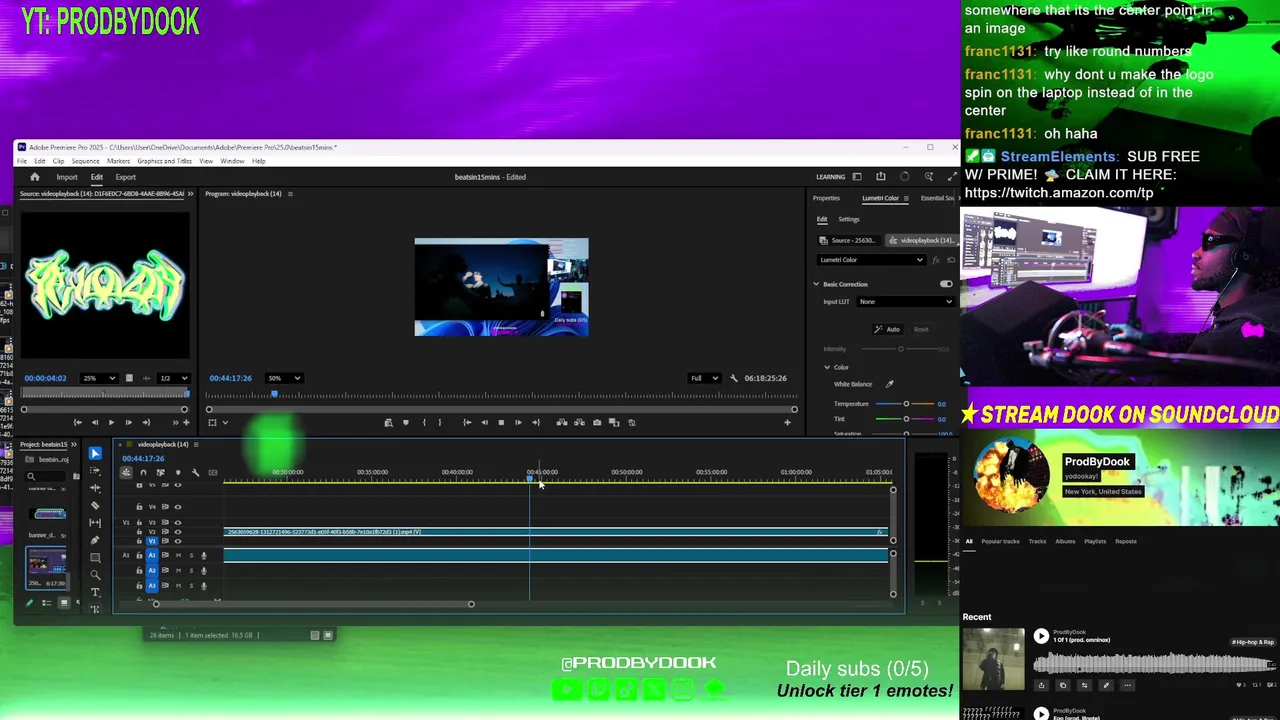Collapse the Color subsection
This screenshot has width=1280, height=720.
[x=827, y=367]
